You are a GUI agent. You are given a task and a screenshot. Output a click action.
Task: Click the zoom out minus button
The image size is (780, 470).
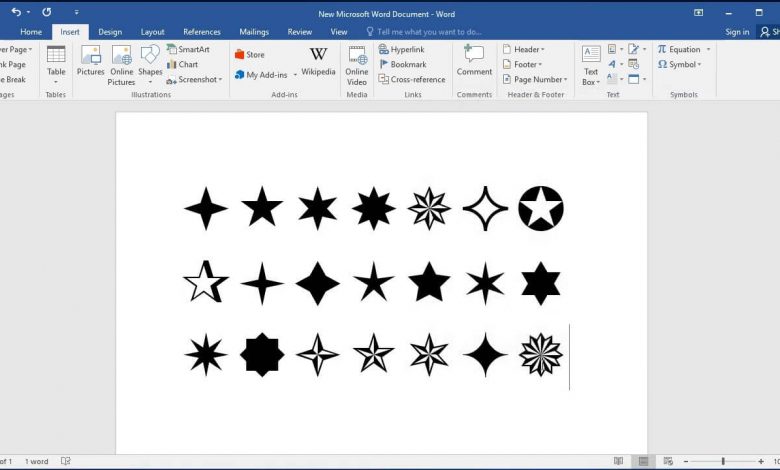click(686, 462)
